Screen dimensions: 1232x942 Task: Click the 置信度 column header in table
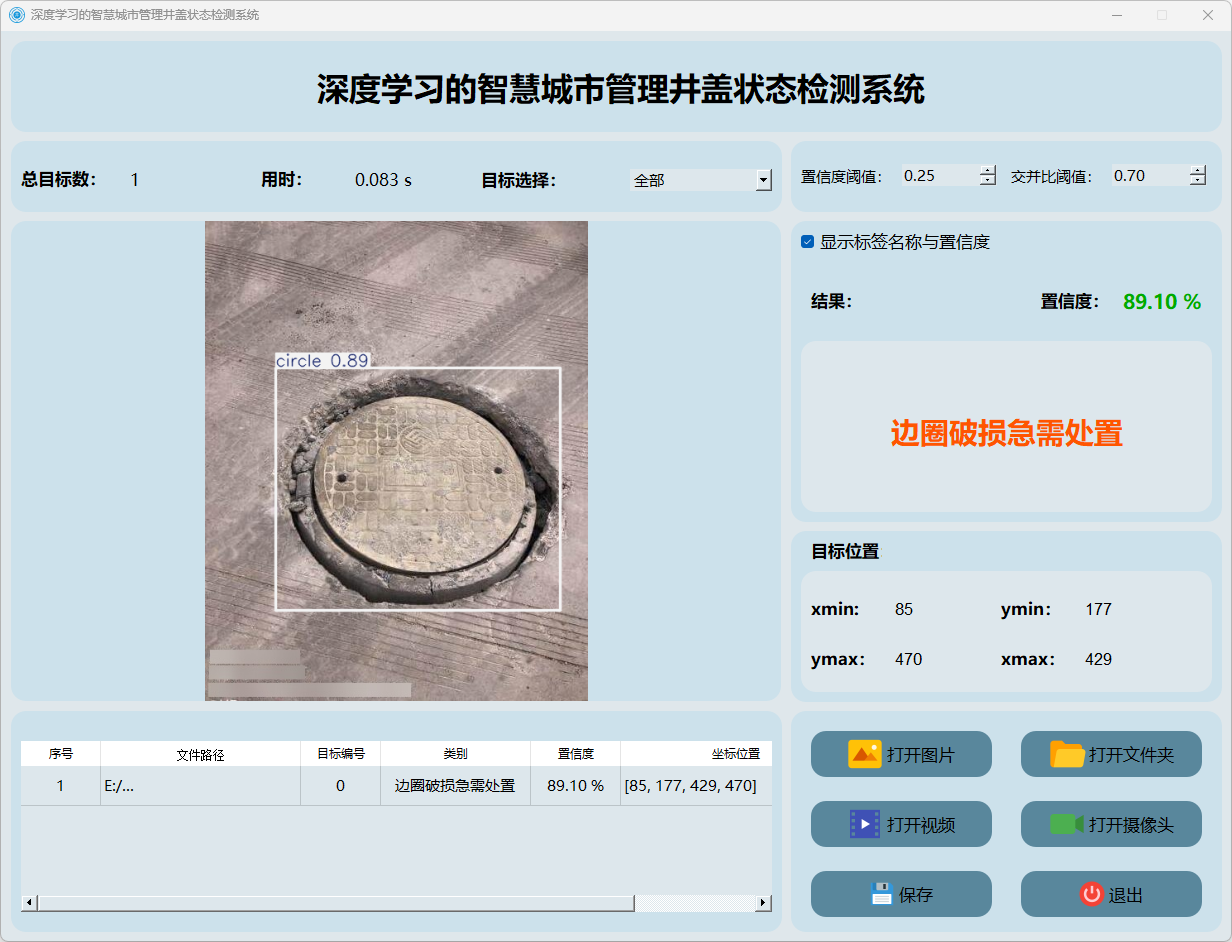coord(575,754)
